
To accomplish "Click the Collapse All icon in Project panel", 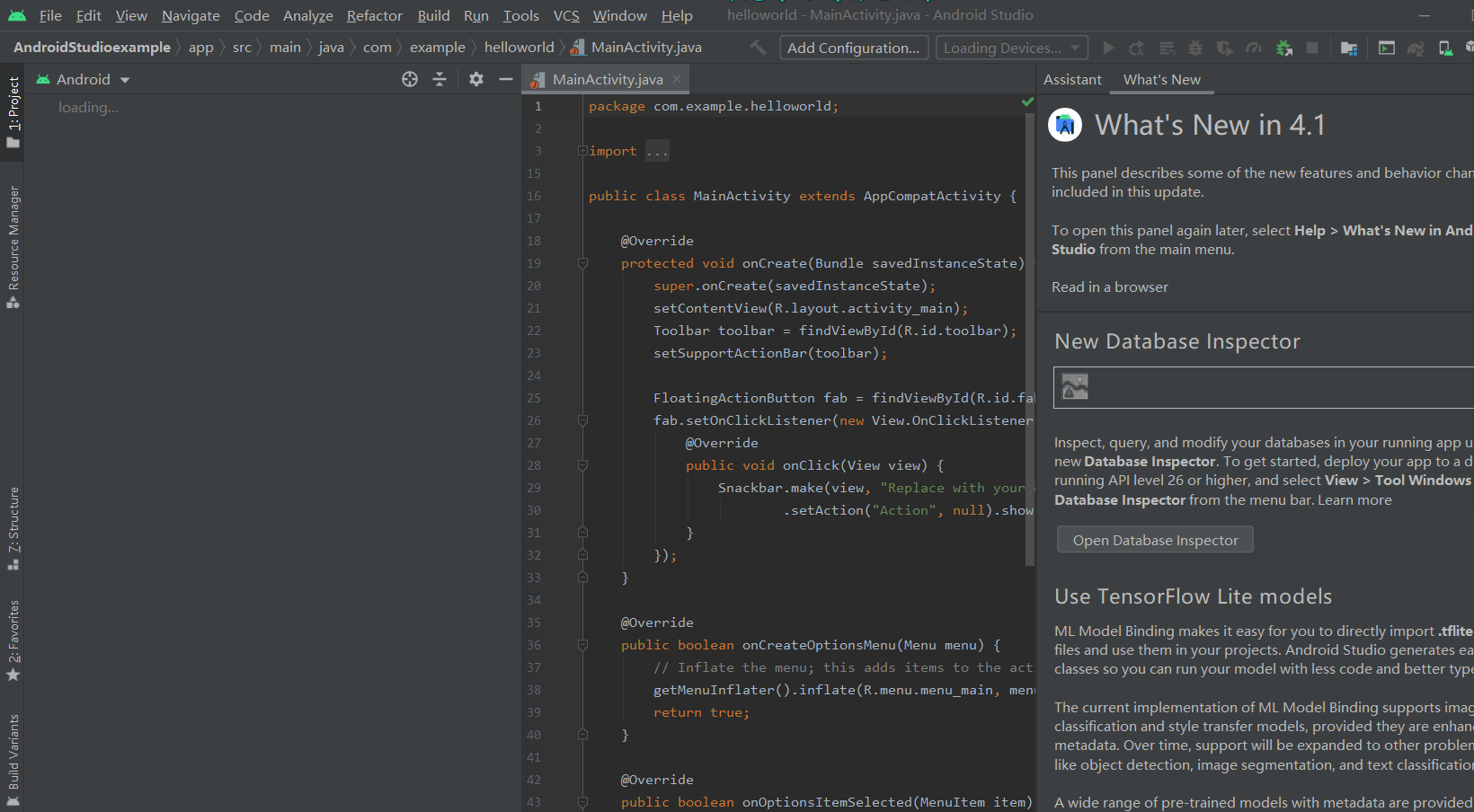I will pos(440,79).
